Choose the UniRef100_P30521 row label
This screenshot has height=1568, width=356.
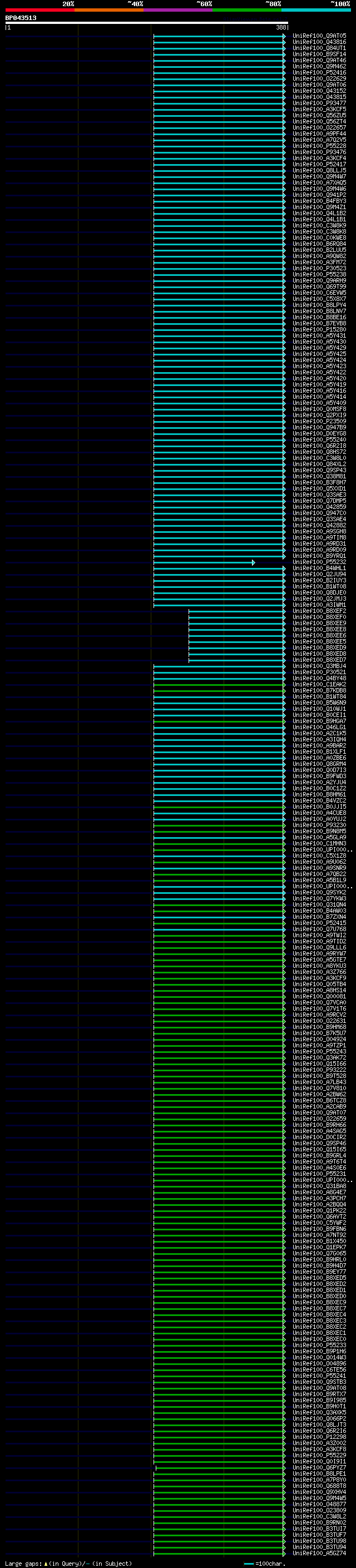tap(319, 672)
